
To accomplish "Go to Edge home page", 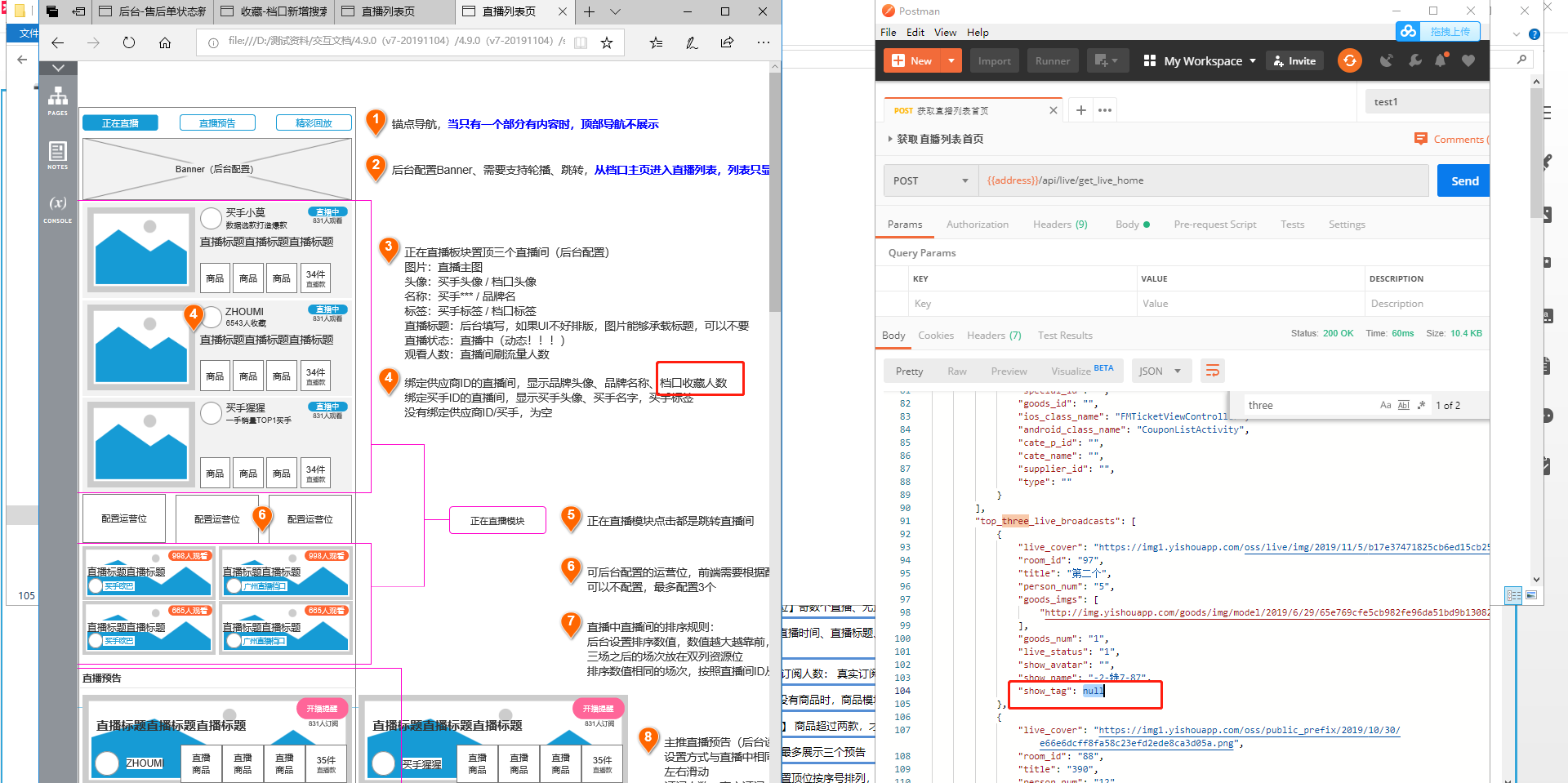I will pos(165,42).
